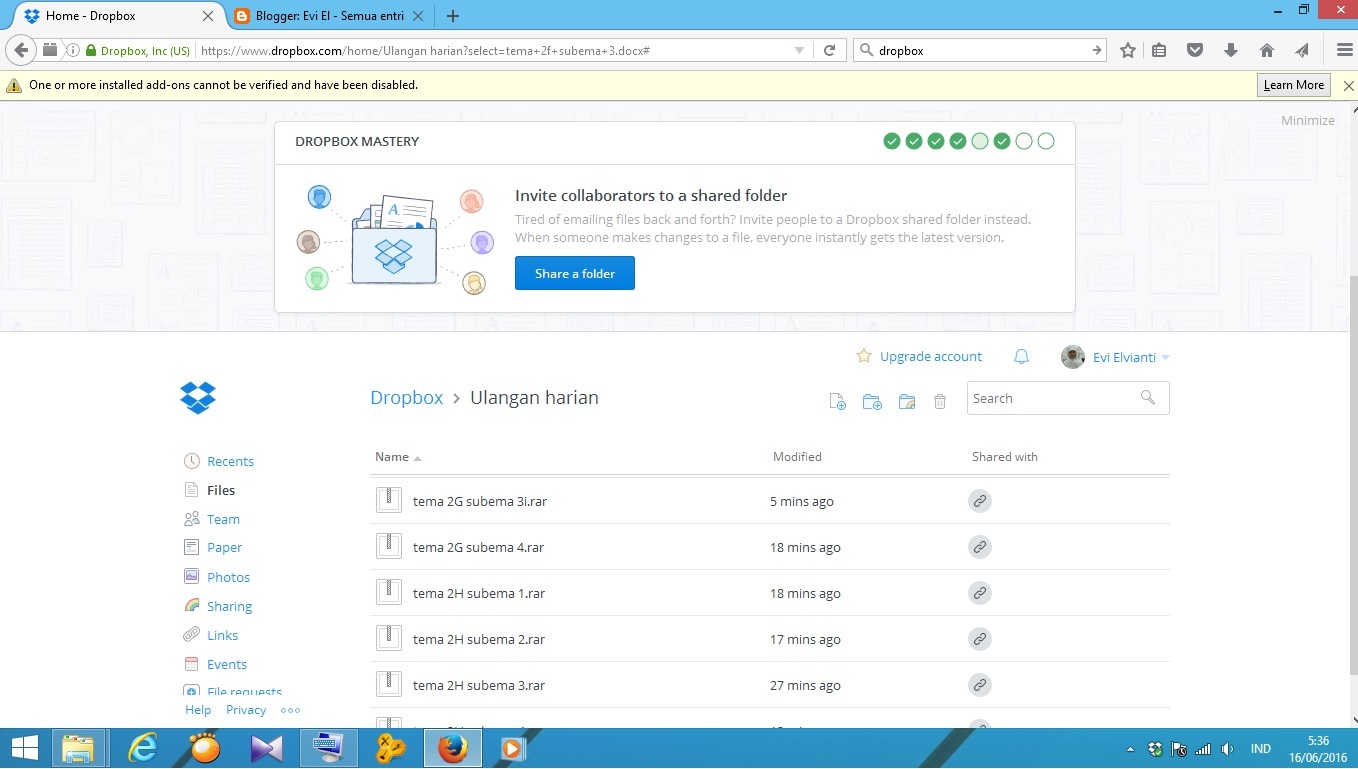Open the Firefox downloads arrow icon
The image size is (1358, 769).
(1231, 50)
